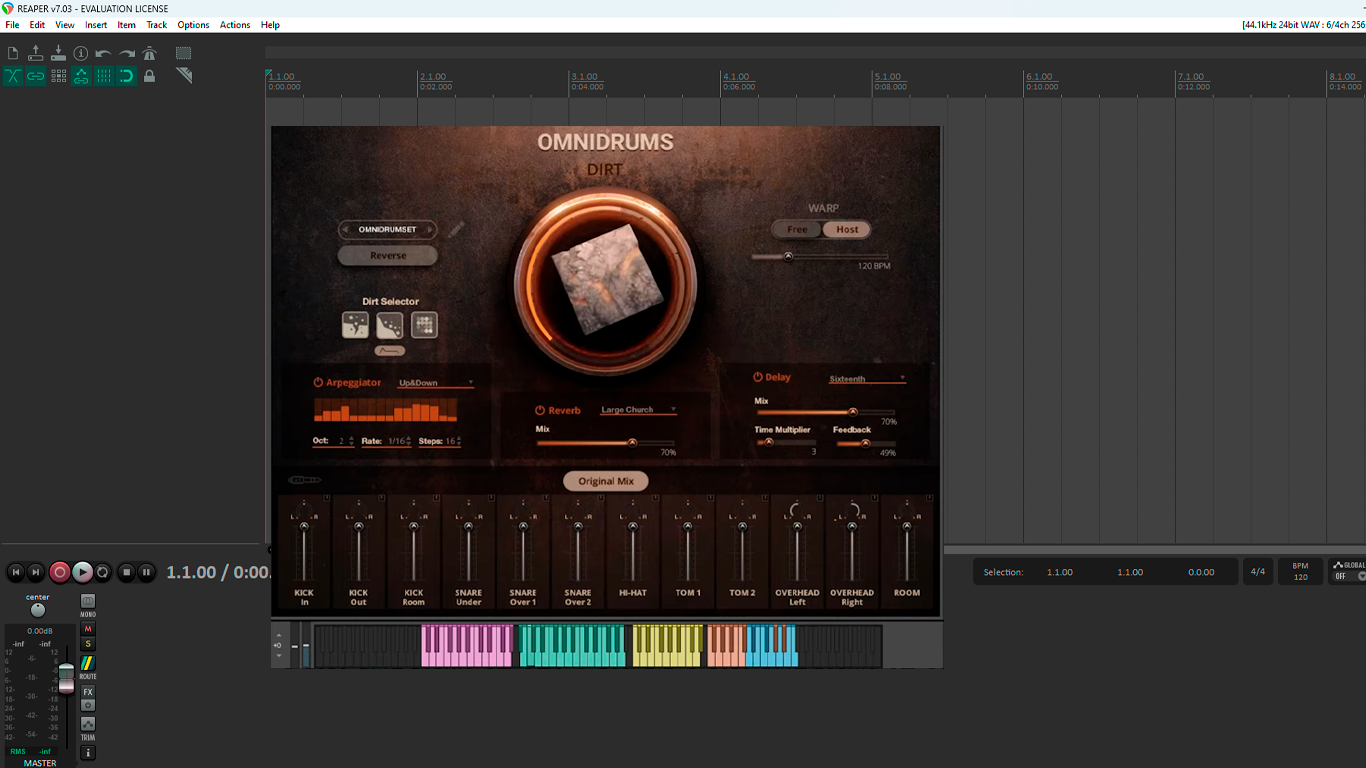
Task: Click the Original Mix button
Action: coord(605,481)
